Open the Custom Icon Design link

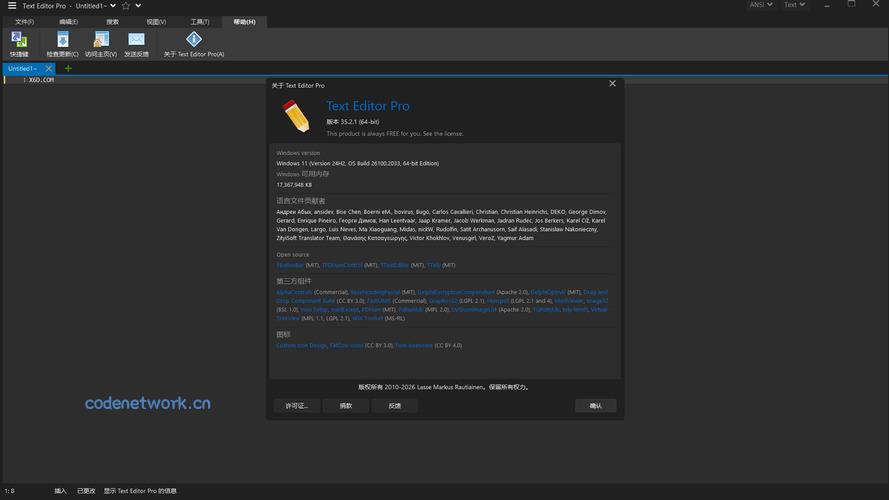click(x=302, y=346)
